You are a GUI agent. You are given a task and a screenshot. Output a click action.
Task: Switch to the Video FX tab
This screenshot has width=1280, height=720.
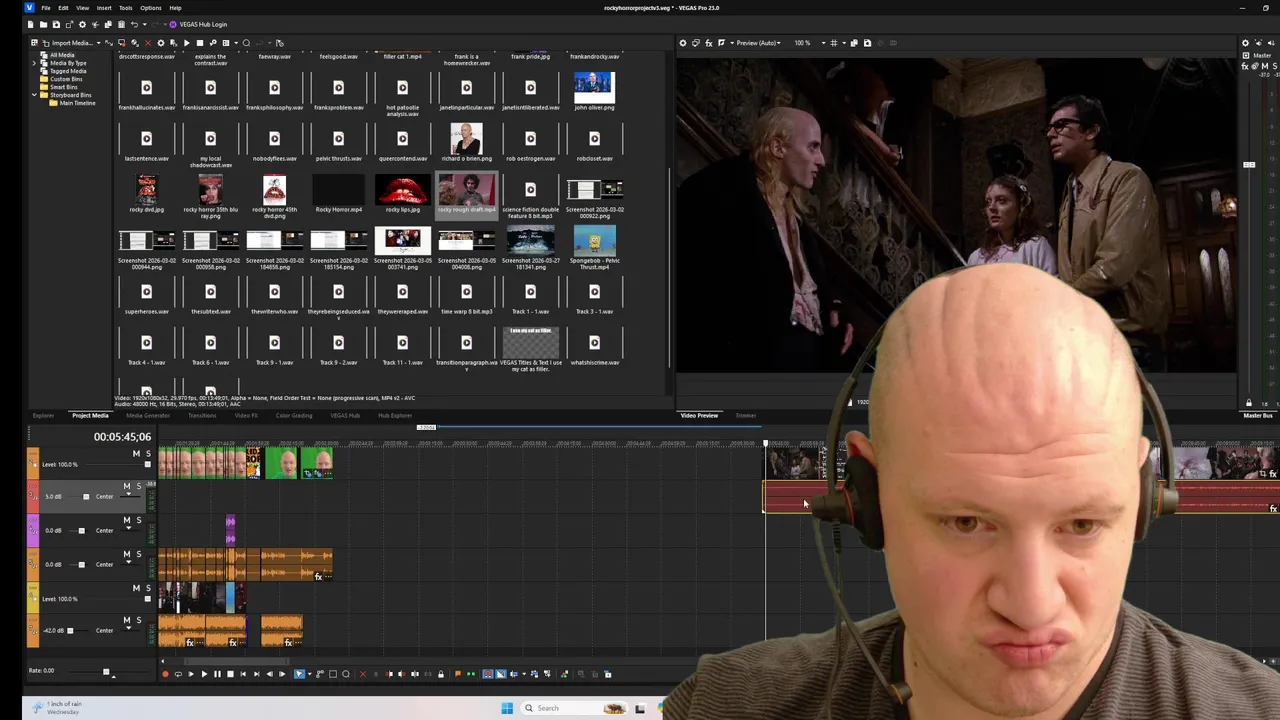click(246, 415)
